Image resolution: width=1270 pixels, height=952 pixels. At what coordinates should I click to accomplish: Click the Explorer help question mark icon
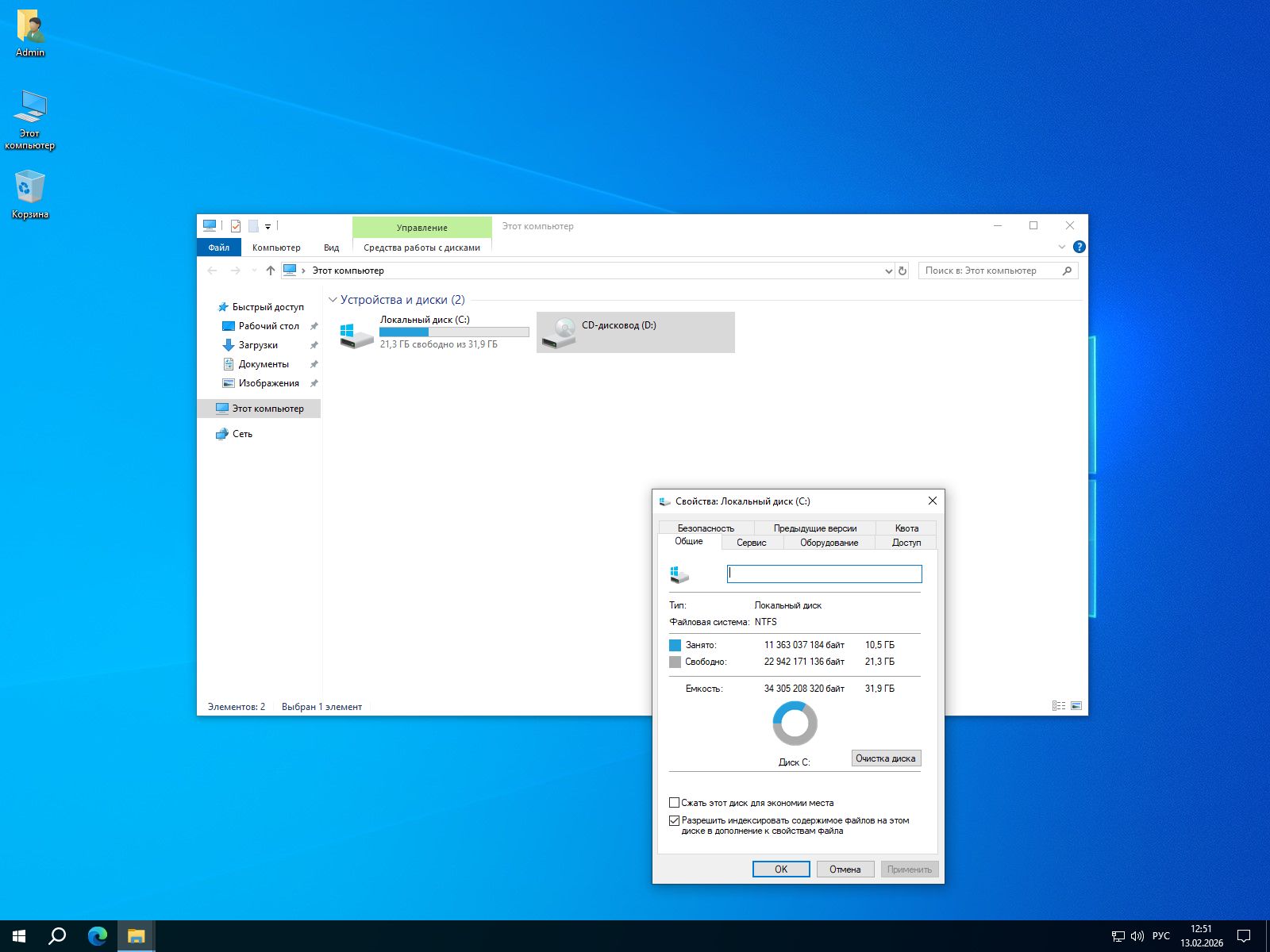(1079, 247)
